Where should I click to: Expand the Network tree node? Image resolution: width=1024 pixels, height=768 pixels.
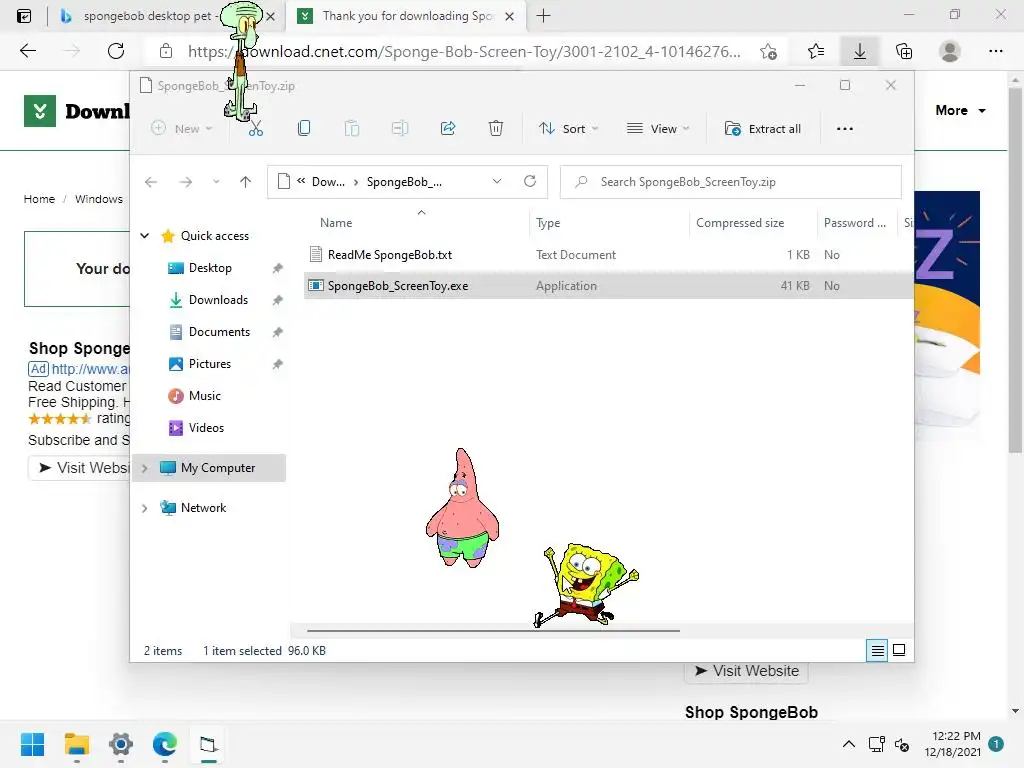[145, 508]
